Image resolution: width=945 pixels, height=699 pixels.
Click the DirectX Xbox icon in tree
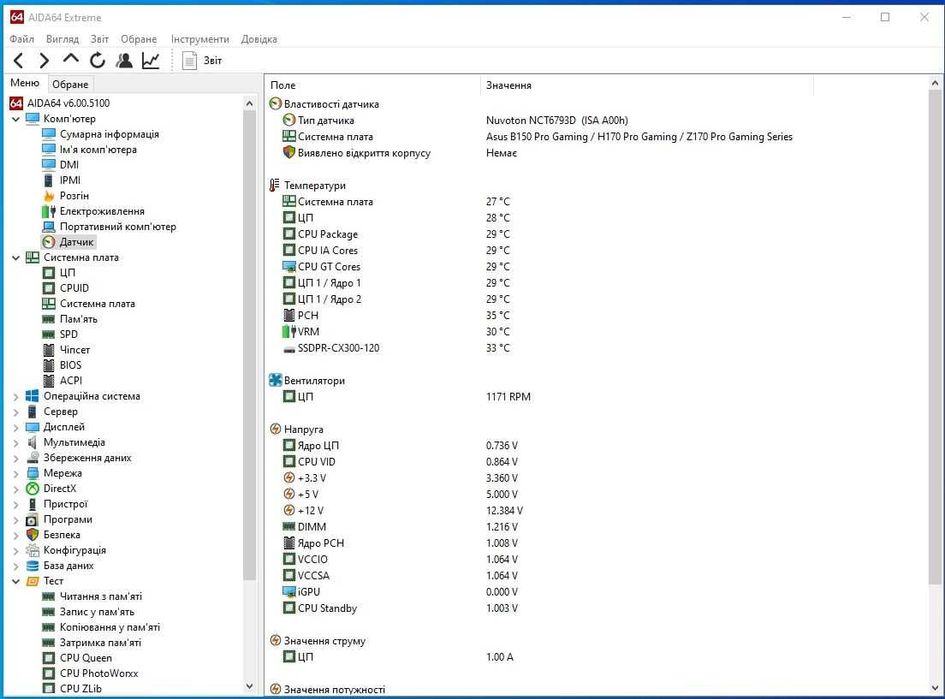click(x=33, y=489)
